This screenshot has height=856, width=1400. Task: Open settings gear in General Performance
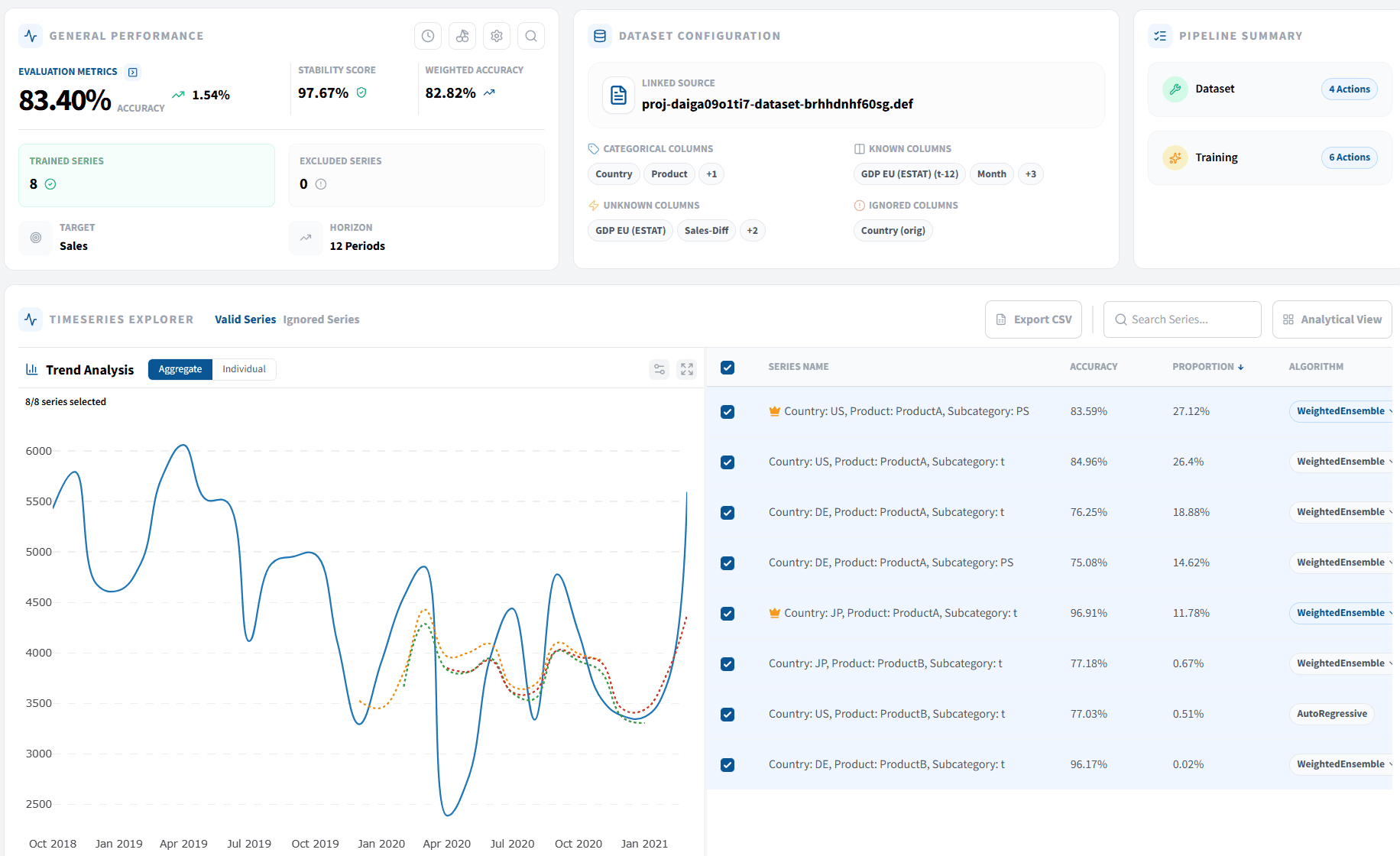pyautogui.click(x=497, y=36)
